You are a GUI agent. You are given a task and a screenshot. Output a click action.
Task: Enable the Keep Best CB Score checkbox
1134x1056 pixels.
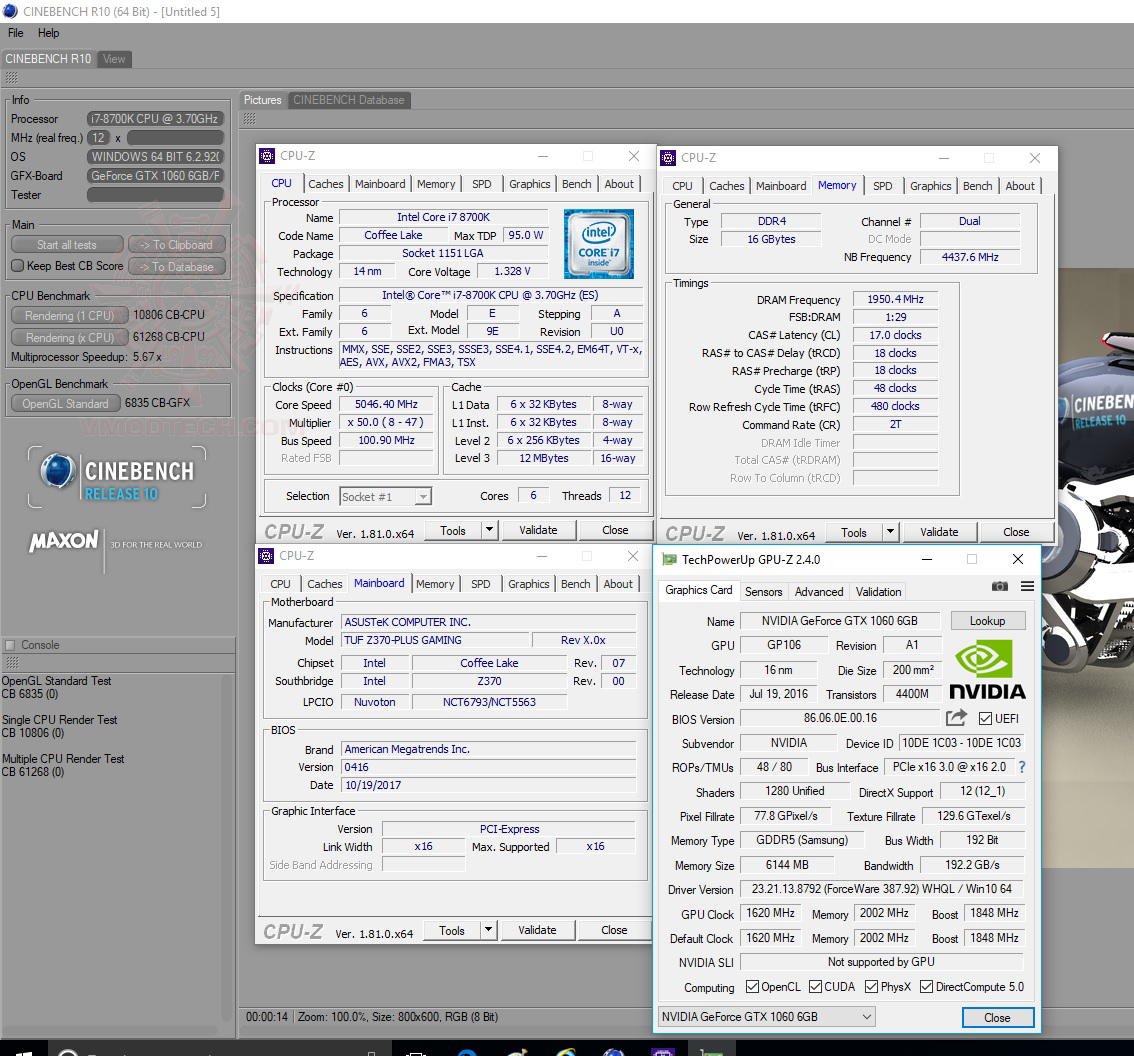pyautogui.click(x=17, y=266)
